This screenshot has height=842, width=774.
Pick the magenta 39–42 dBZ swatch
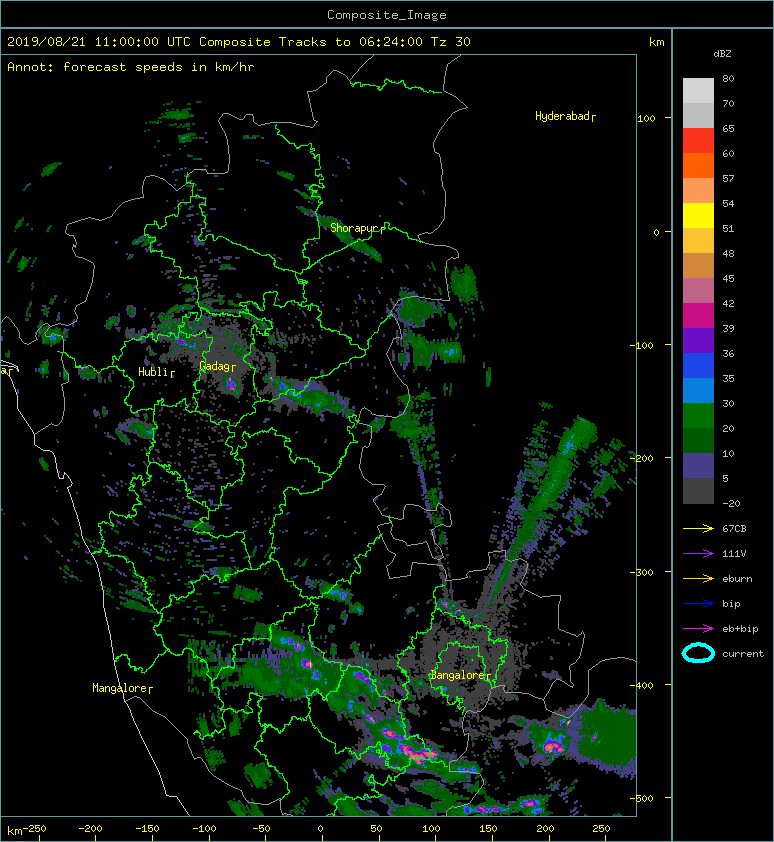(698, 316)
